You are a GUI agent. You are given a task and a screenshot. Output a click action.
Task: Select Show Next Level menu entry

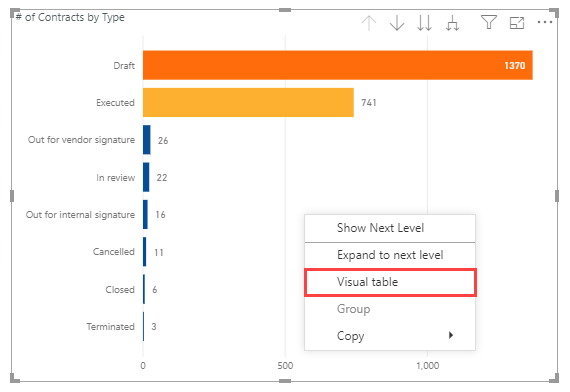click(390, 228)
